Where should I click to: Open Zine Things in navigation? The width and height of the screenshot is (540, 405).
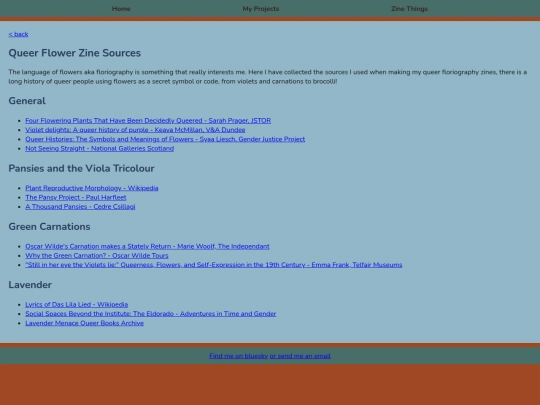(x=409, y=9)
